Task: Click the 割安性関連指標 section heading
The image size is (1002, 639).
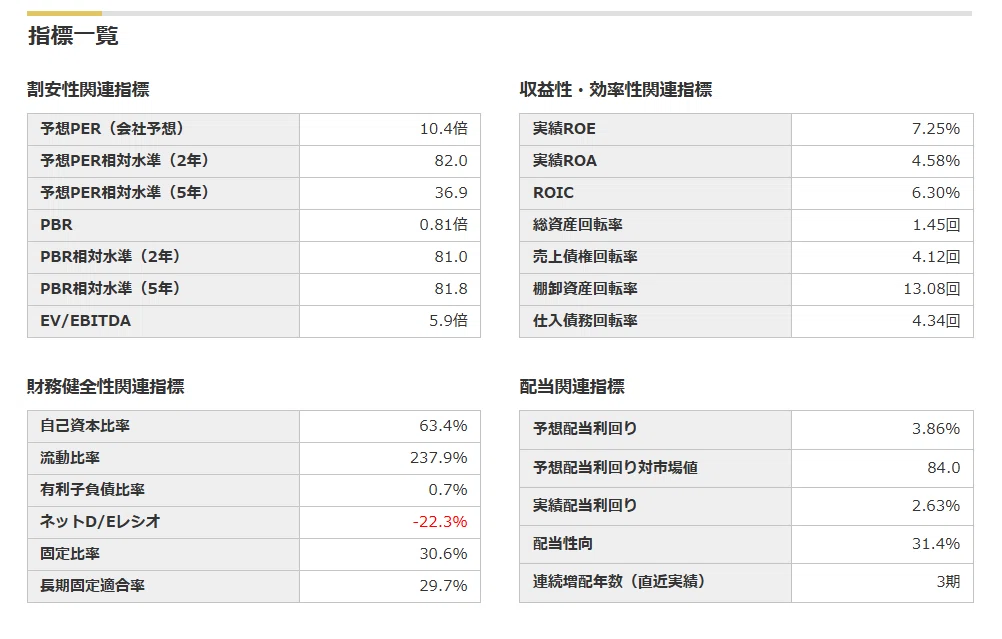Action: click(x=88, y=89)
